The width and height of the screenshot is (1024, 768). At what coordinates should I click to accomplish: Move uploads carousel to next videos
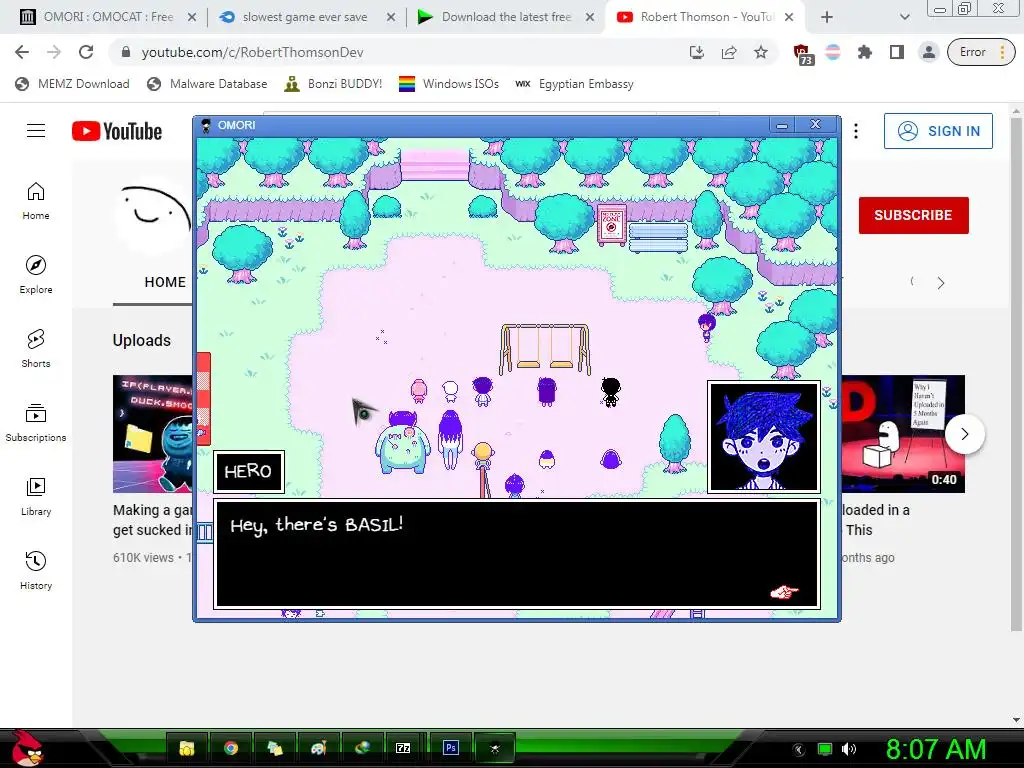click(x=965, y=434)
